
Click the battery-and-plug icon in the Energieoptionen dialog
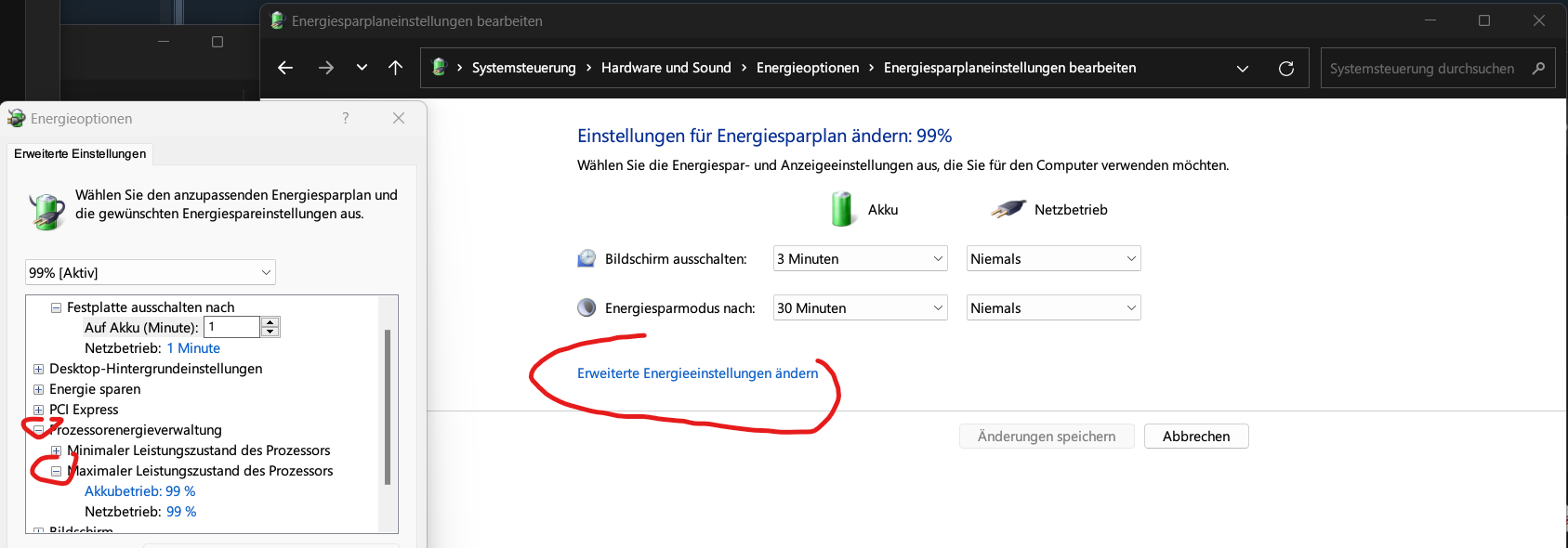pyautogui.click(x=46, y=211)
